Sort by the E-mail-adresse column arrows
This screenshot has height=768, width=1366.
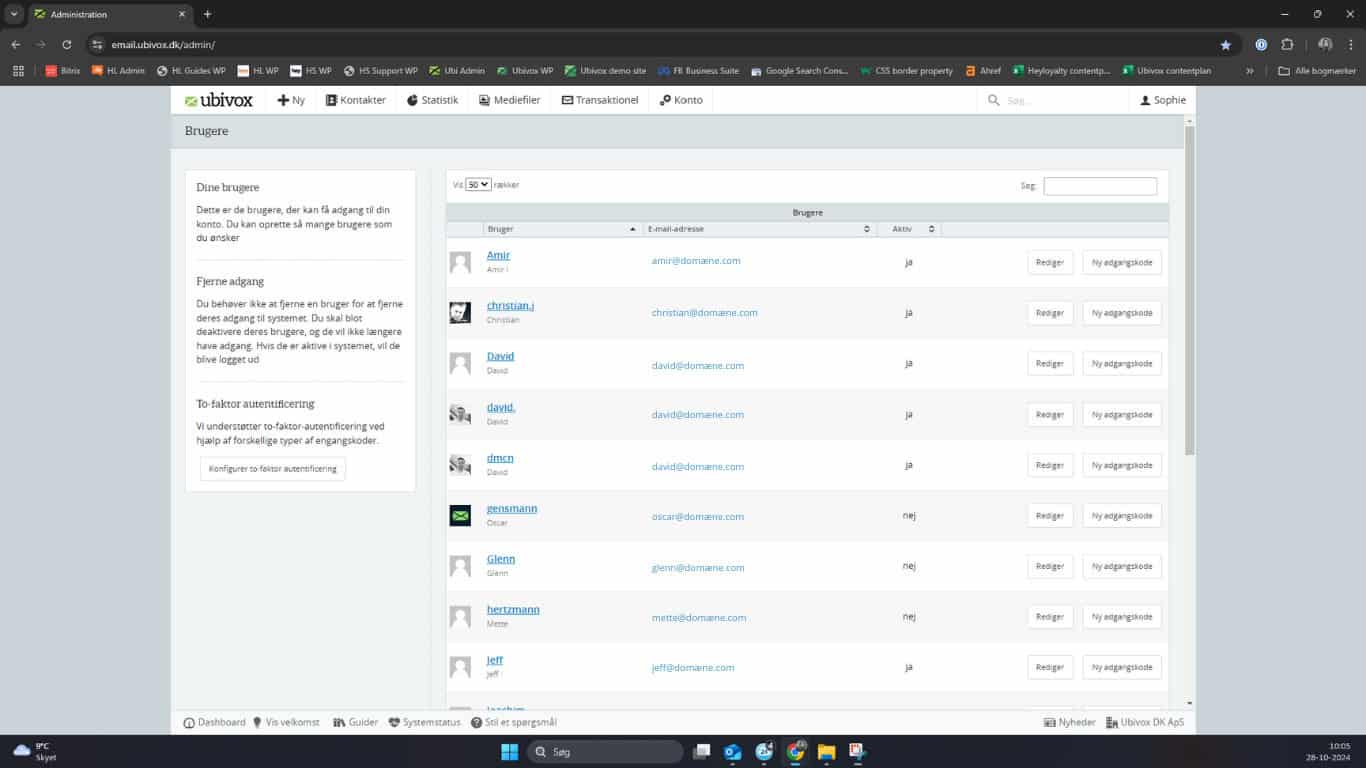[867, 229]
